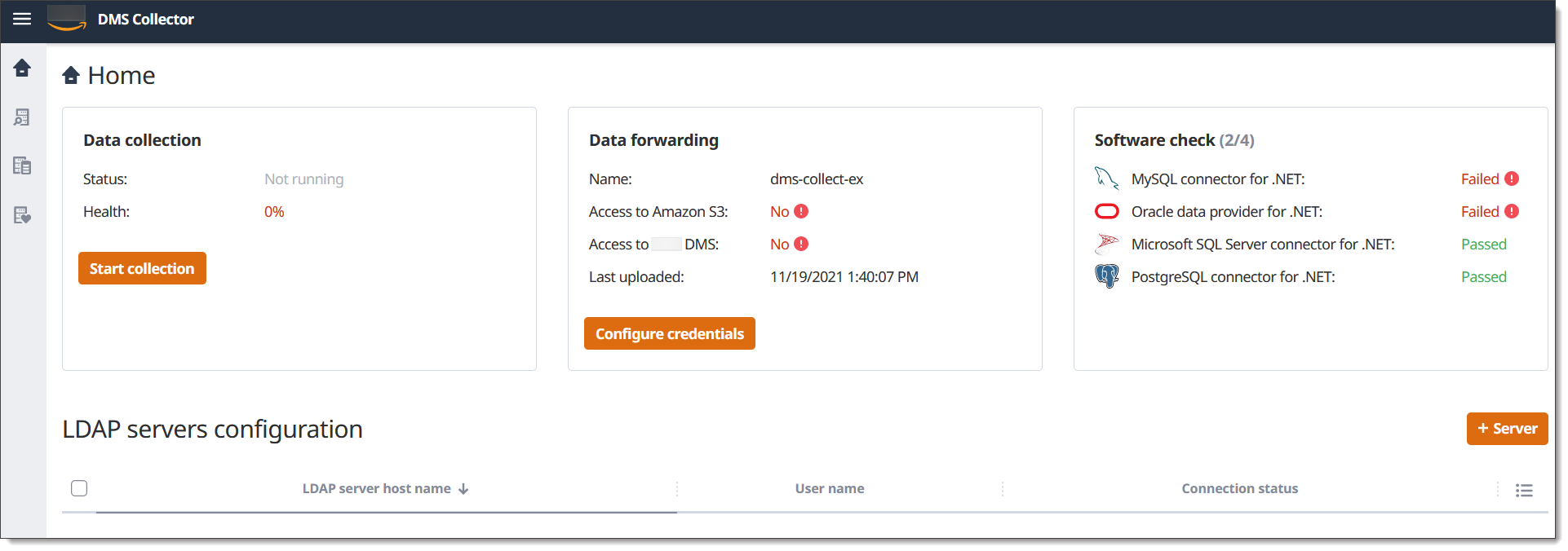Viewport: 1568px width, 551px height.
Task: Click the Microsoft SQL Server icon
Action: tap(1106, 244)
